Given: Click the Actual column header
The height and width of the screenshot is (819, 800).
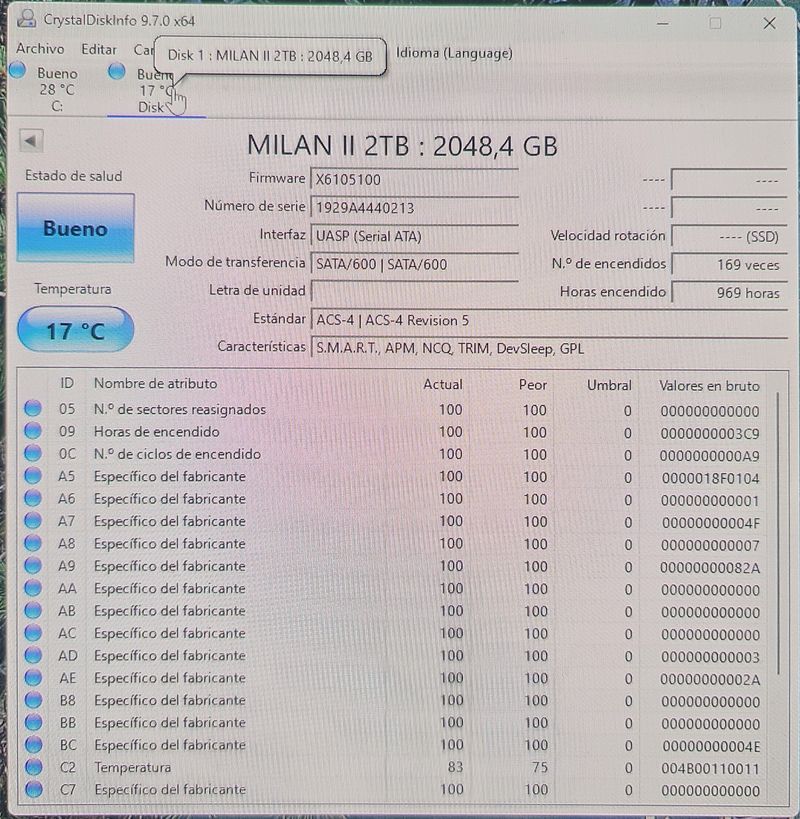Looking at the screenshot, I should [x=443, y=384].
